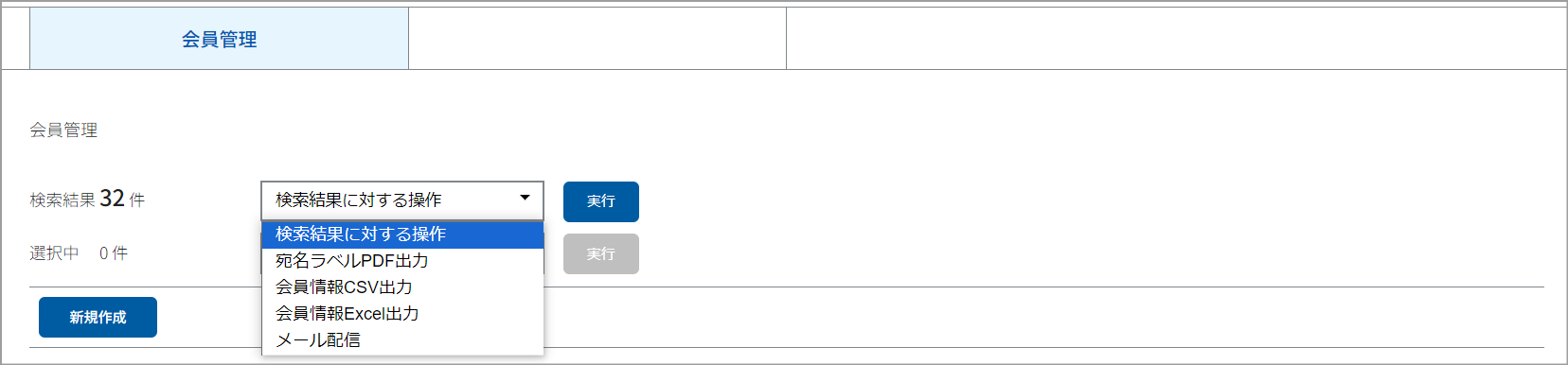This screenshot has height=365, width=1568.
Task: Collapse the list using the dropdown arrow
Action: tap(525, 199)
